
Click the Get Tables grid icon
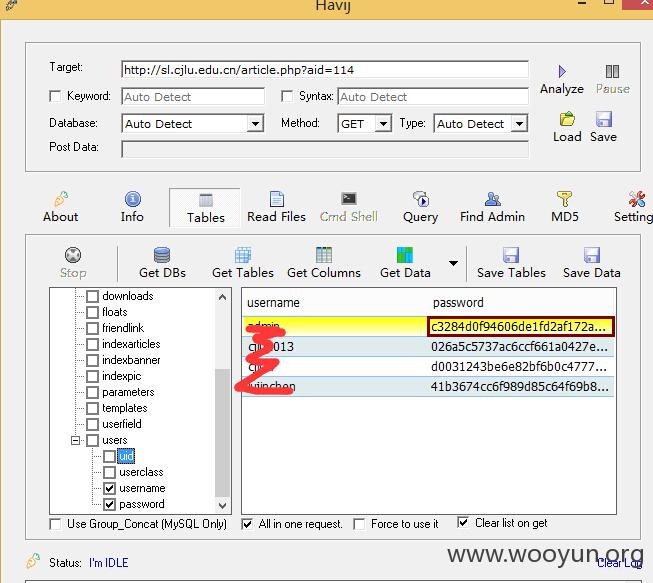point(243,255)
